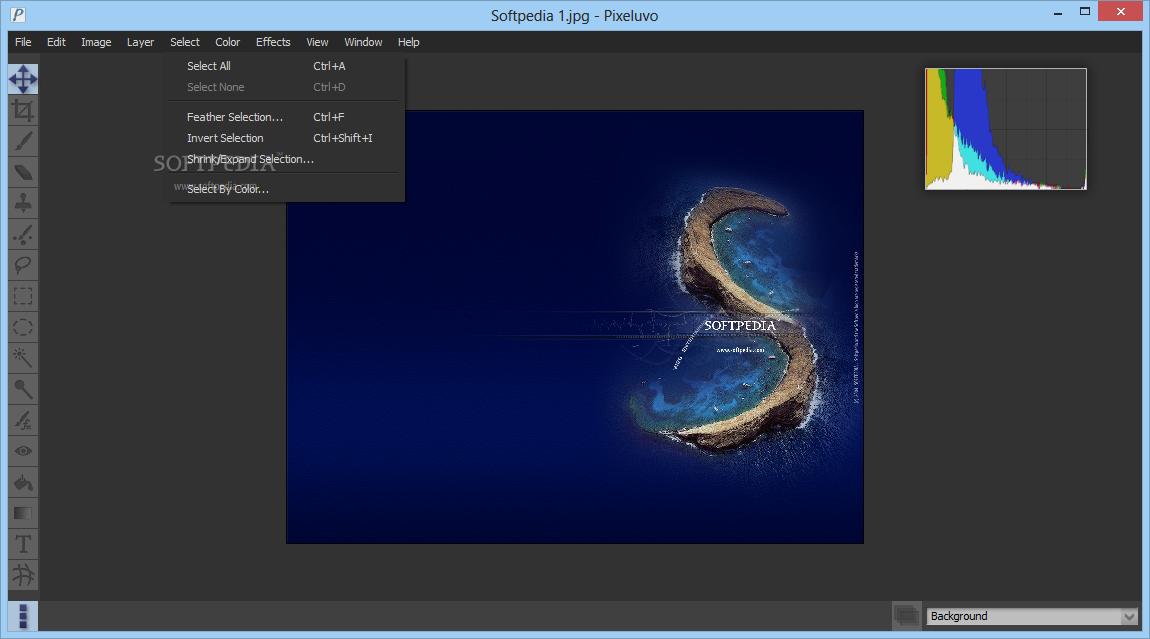Open the Background layer dropdown

pos(1032,616)
